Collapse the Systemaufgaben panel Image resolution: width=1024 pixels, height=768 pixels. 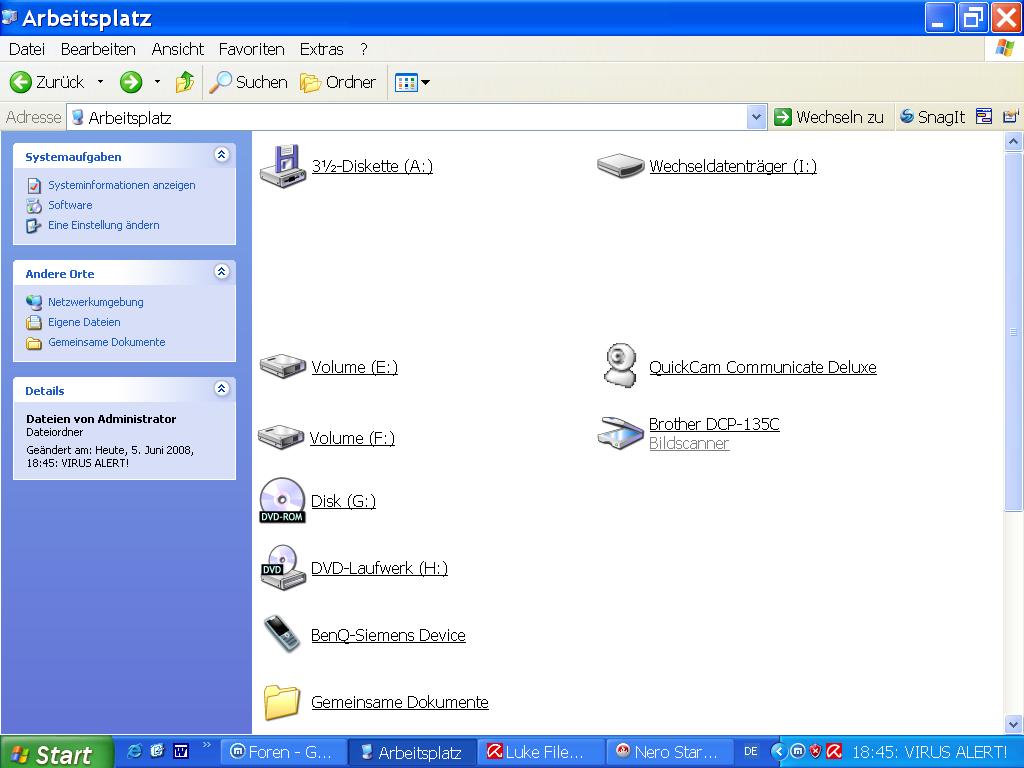coord(221,155)
